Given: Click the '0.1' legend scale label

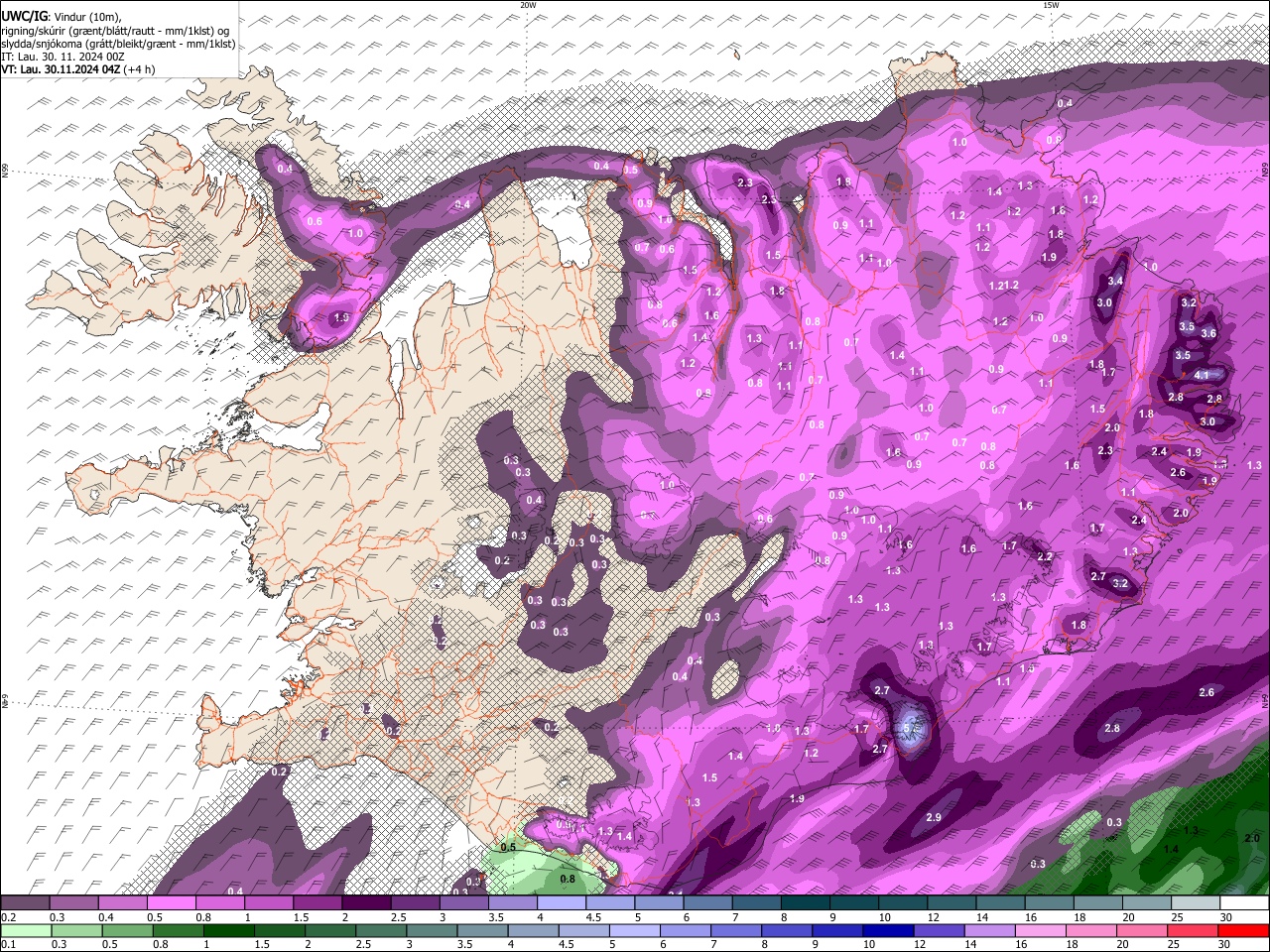Looking at the screenshot, I should 7,946.
